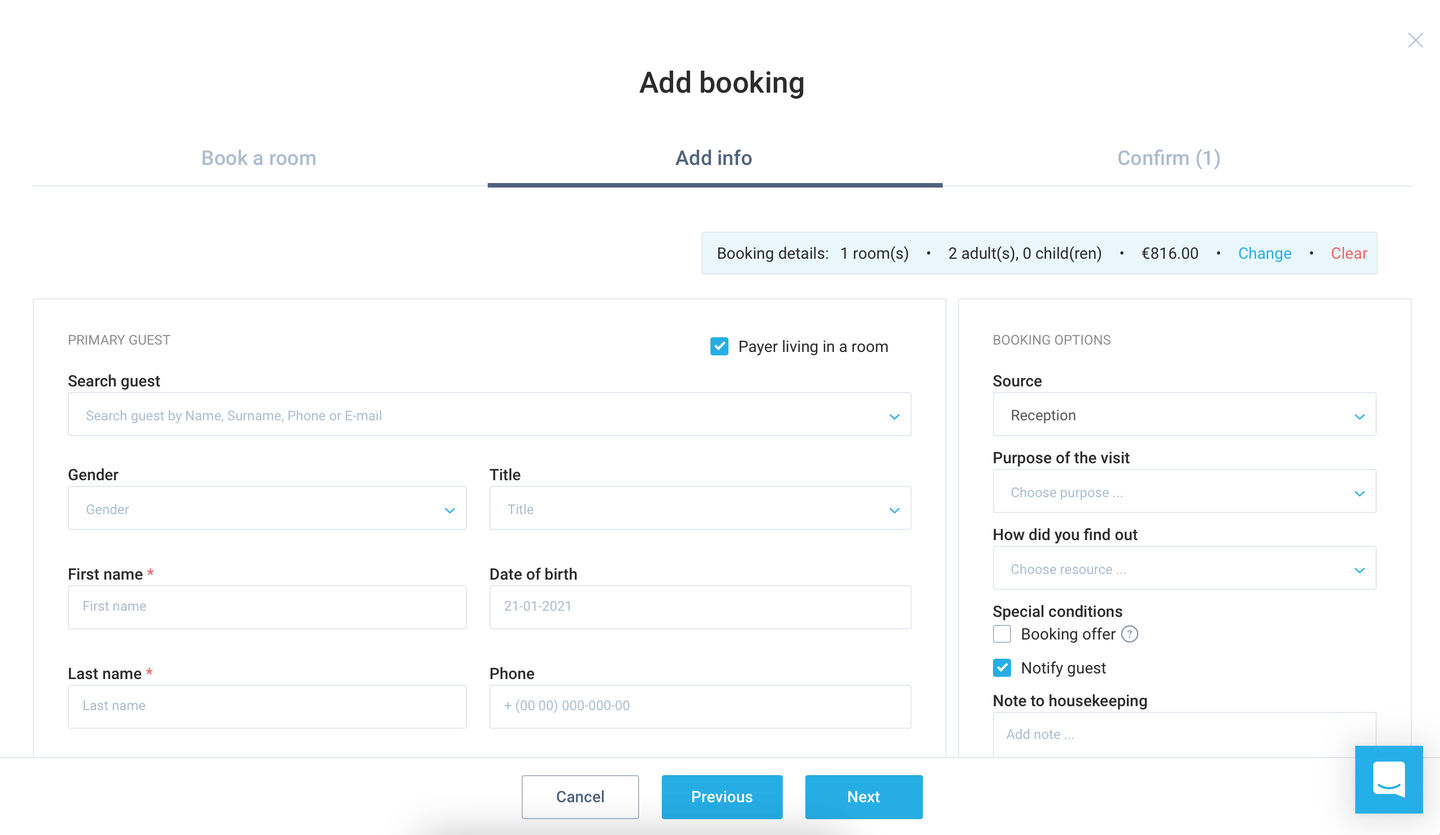1440x835 pixels.
Task: Disable the Notify guest checkbox
Action: [x=1002, y=668]
